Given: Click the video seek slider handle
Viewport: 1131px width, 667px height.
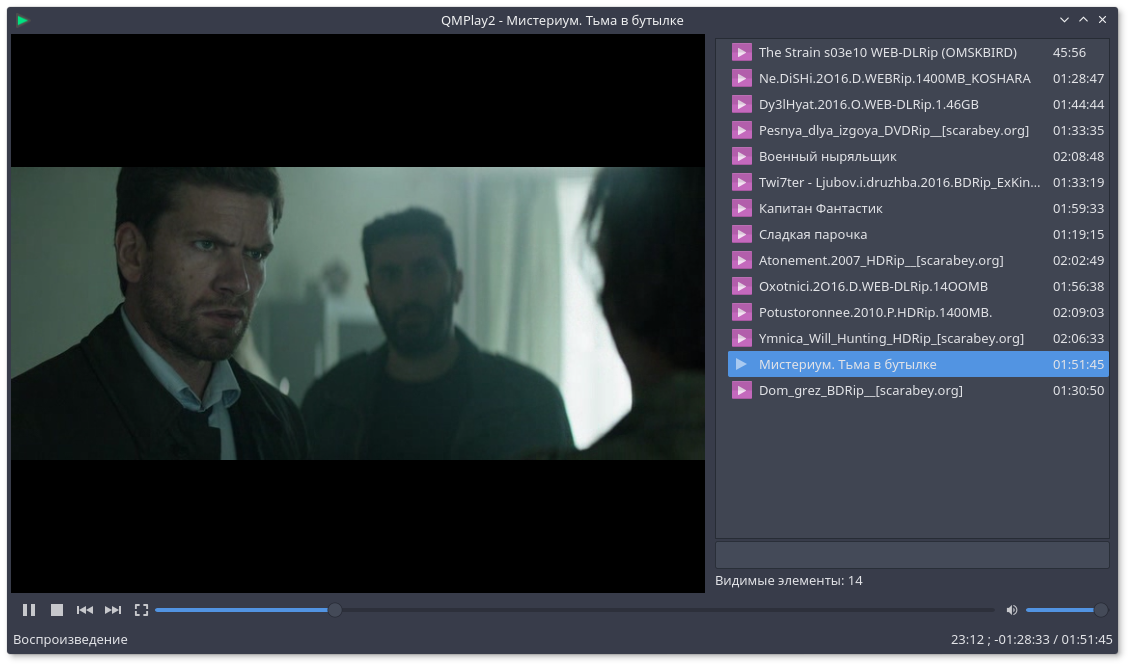Looking at the screenshot, I should pos(335,610).
